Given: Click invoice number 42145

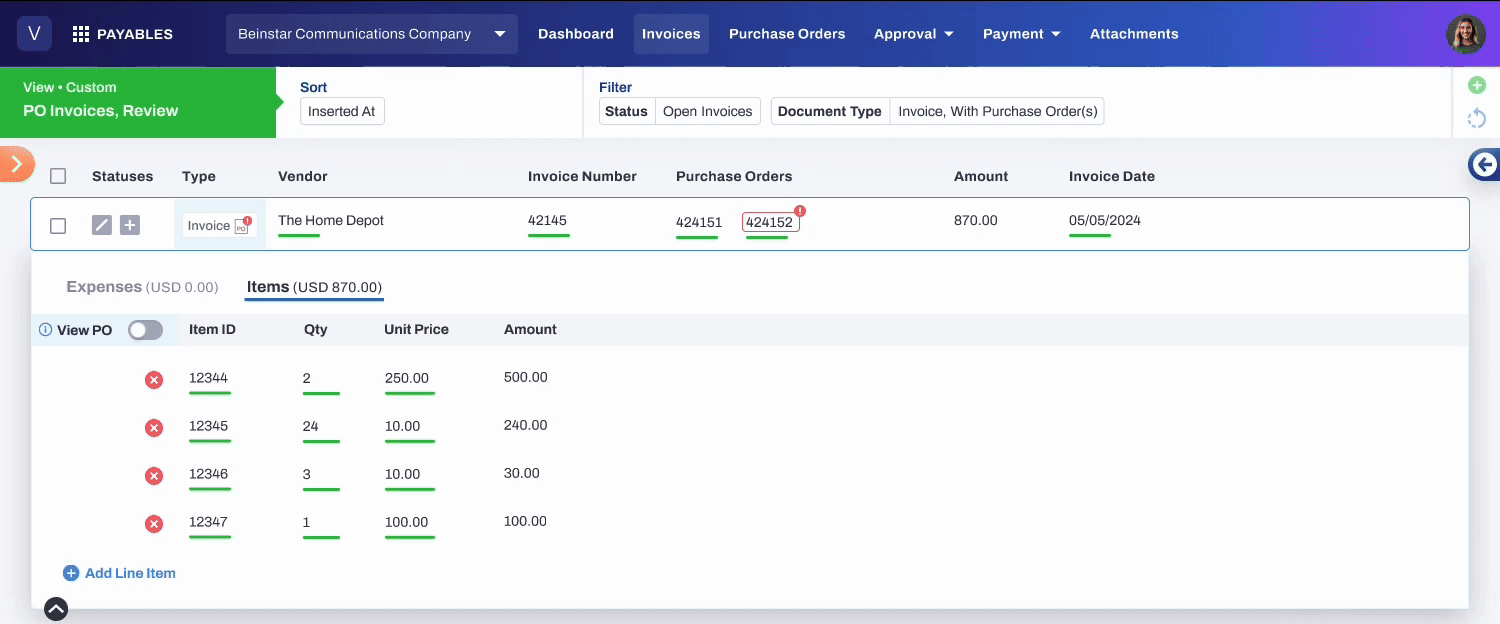Looking at the screenshot, I should click(x=548, y=221).
